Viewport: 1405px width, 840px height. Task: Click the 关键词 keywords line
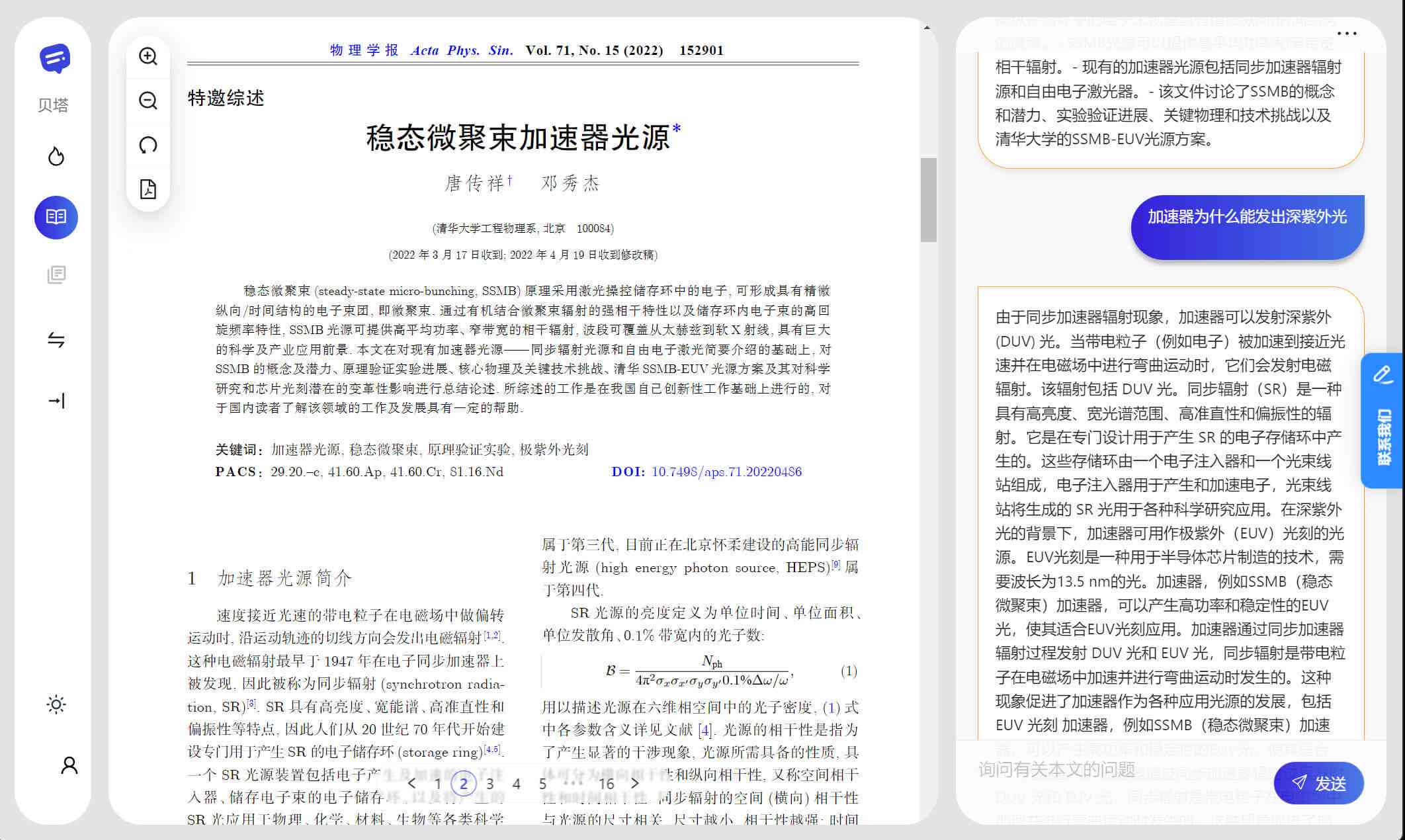(402, 450)
